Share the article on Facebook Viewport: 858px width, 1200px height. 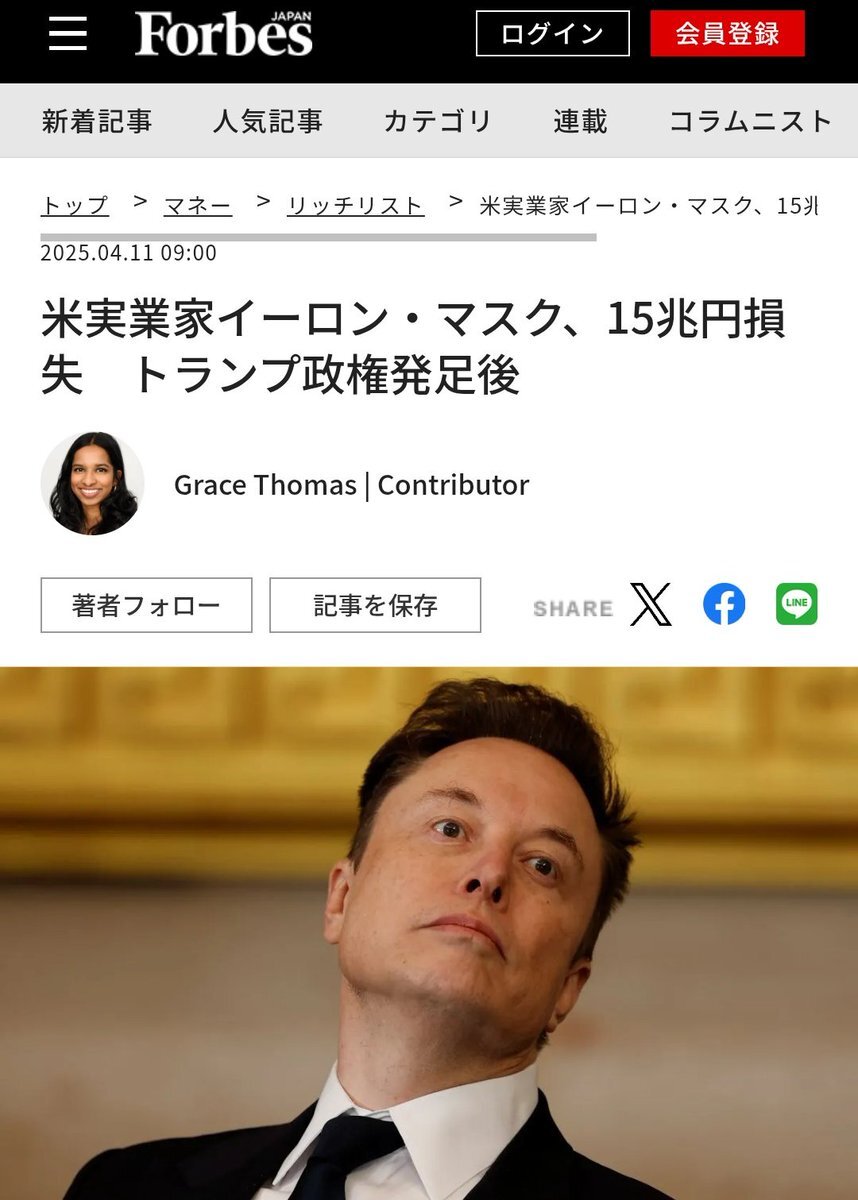coord(724,605)
